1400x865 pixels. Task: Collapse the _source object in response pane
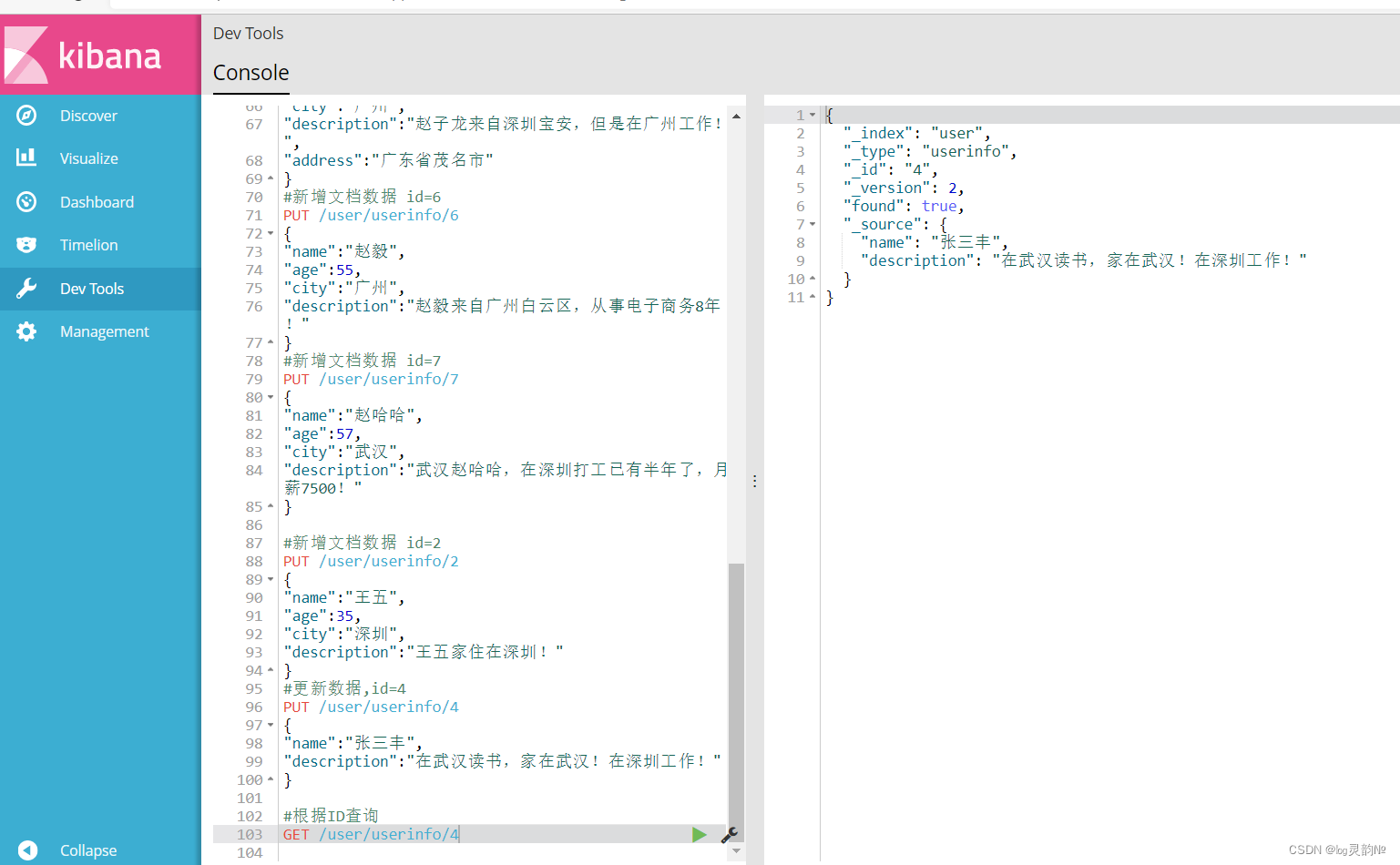[x=811, y=224]
